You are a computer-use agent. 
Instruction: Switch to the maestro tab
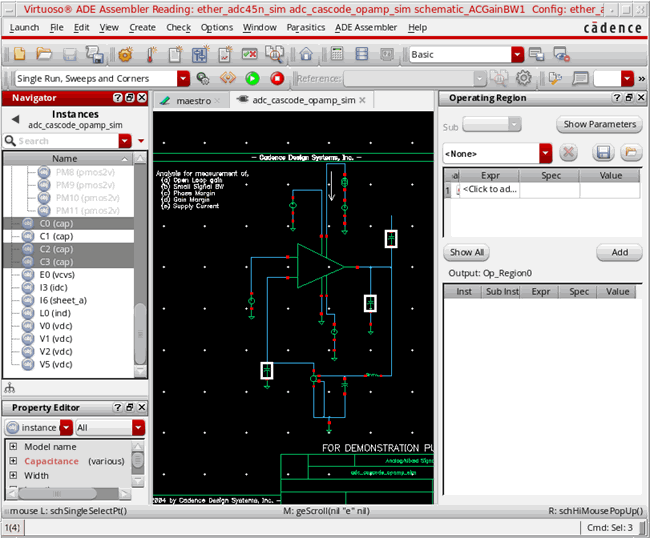coord(192,100)
